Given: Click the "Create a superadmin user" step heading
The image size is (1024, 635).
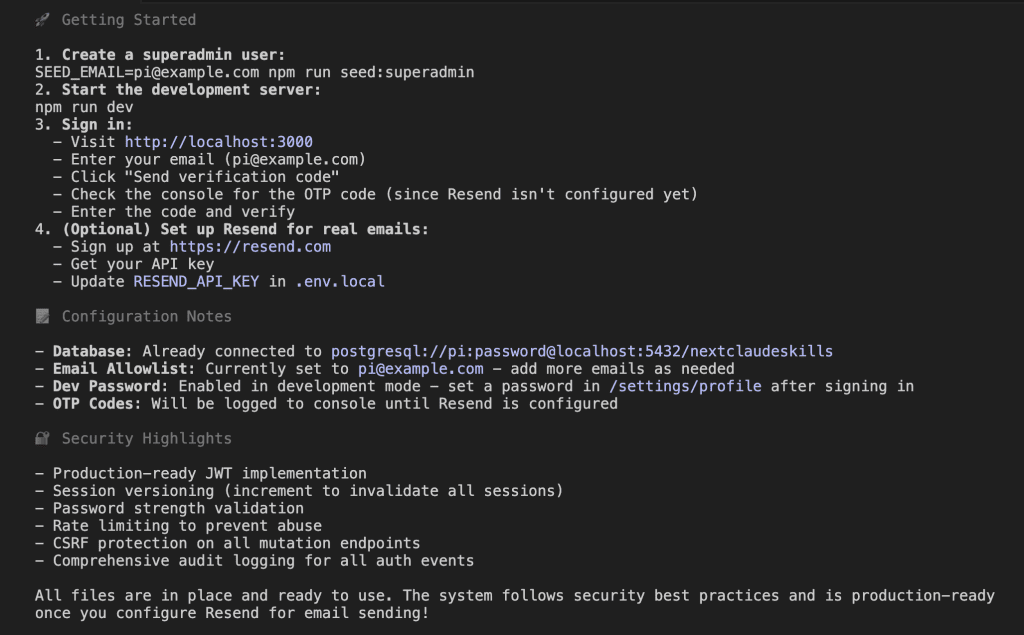Looking at the screenshot, I should (x=175, y=55).
